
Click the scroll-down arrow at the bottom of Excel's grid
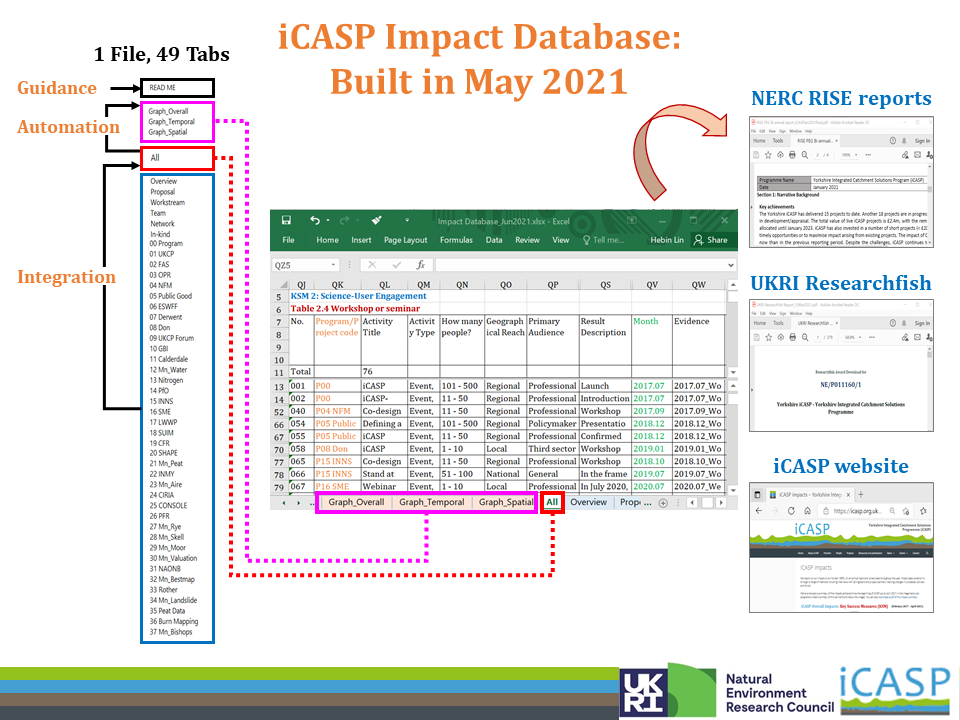tap(733, 490)
